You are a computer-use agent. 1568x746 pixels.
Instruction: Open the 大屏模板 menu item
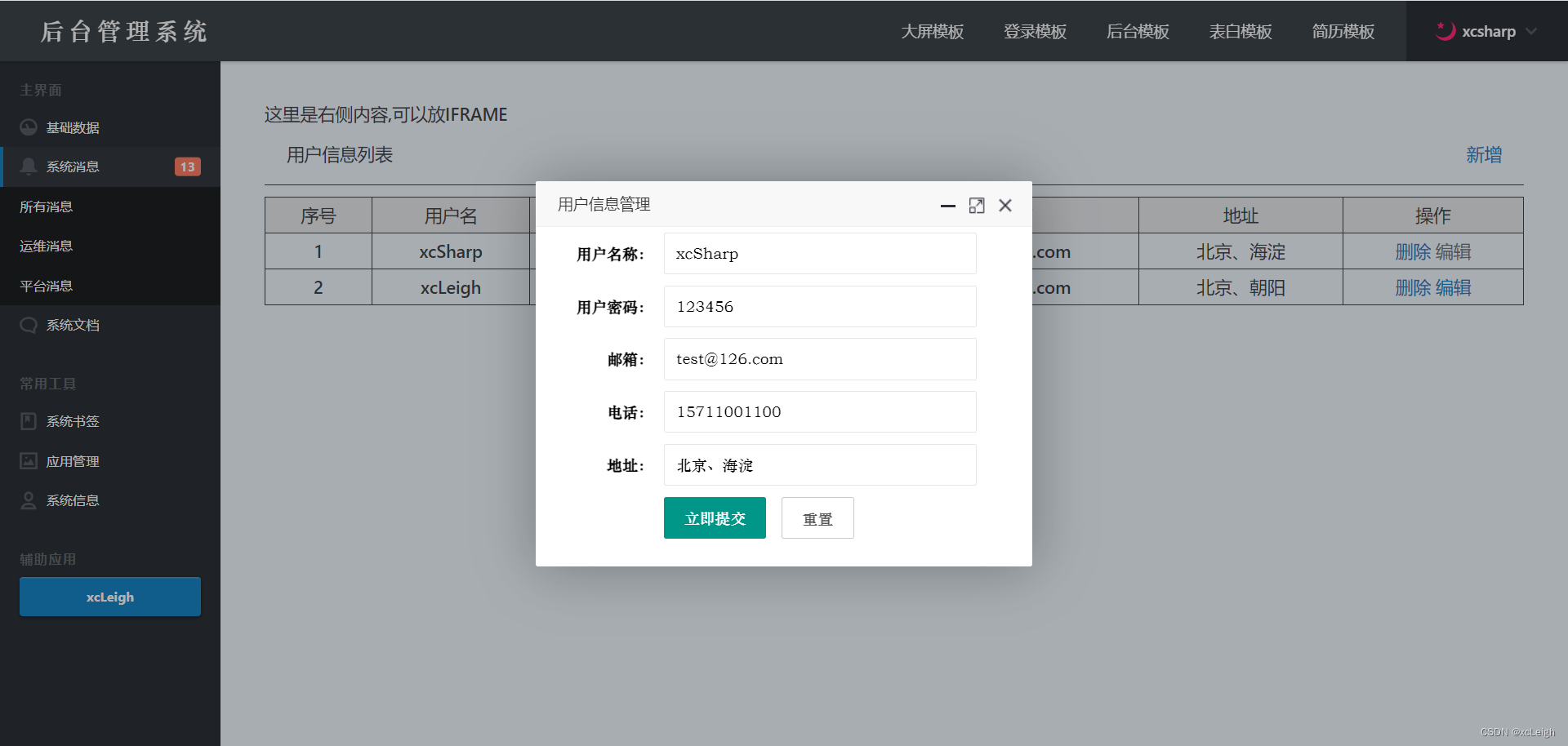click(933, 31)
